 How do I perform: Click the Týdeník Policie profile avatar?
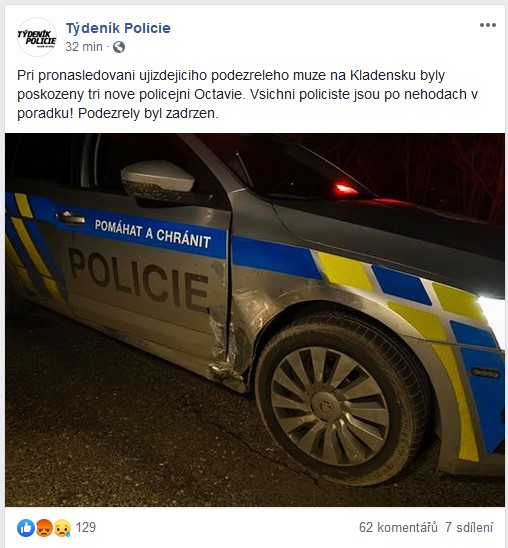tap(37, 37)
